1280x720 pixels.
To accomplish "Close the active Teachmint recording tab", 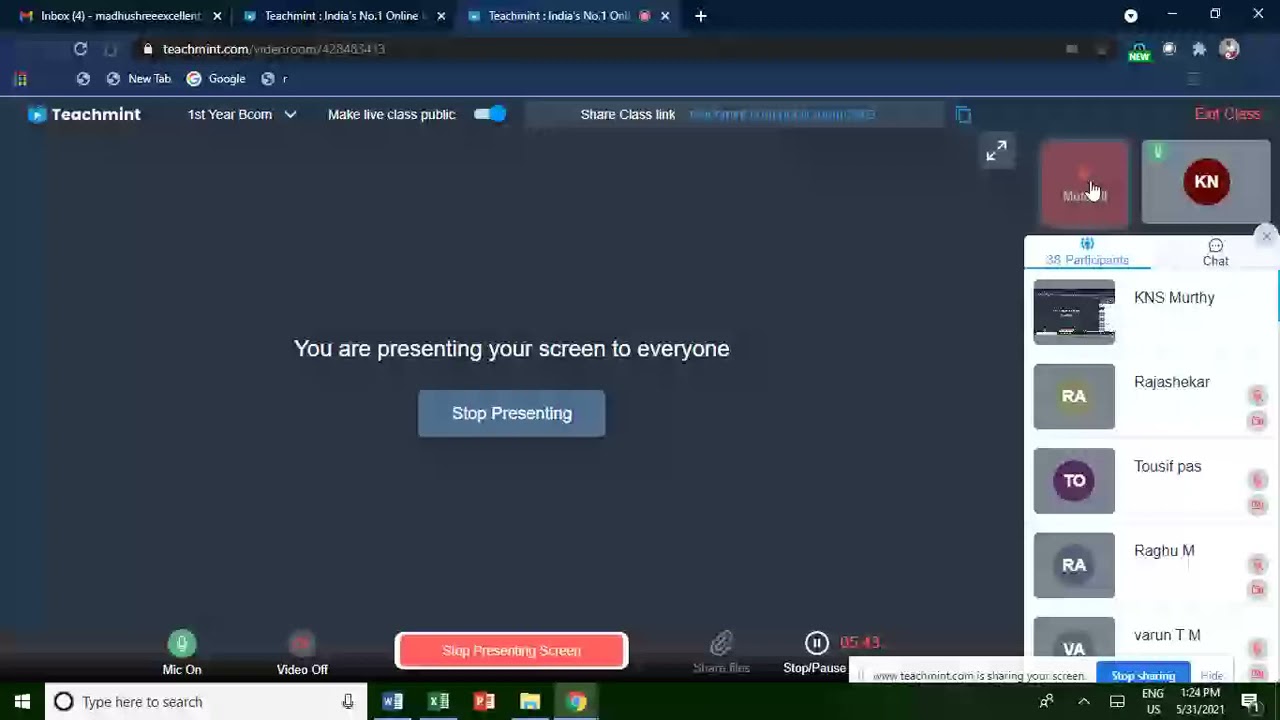I will 665,16.
